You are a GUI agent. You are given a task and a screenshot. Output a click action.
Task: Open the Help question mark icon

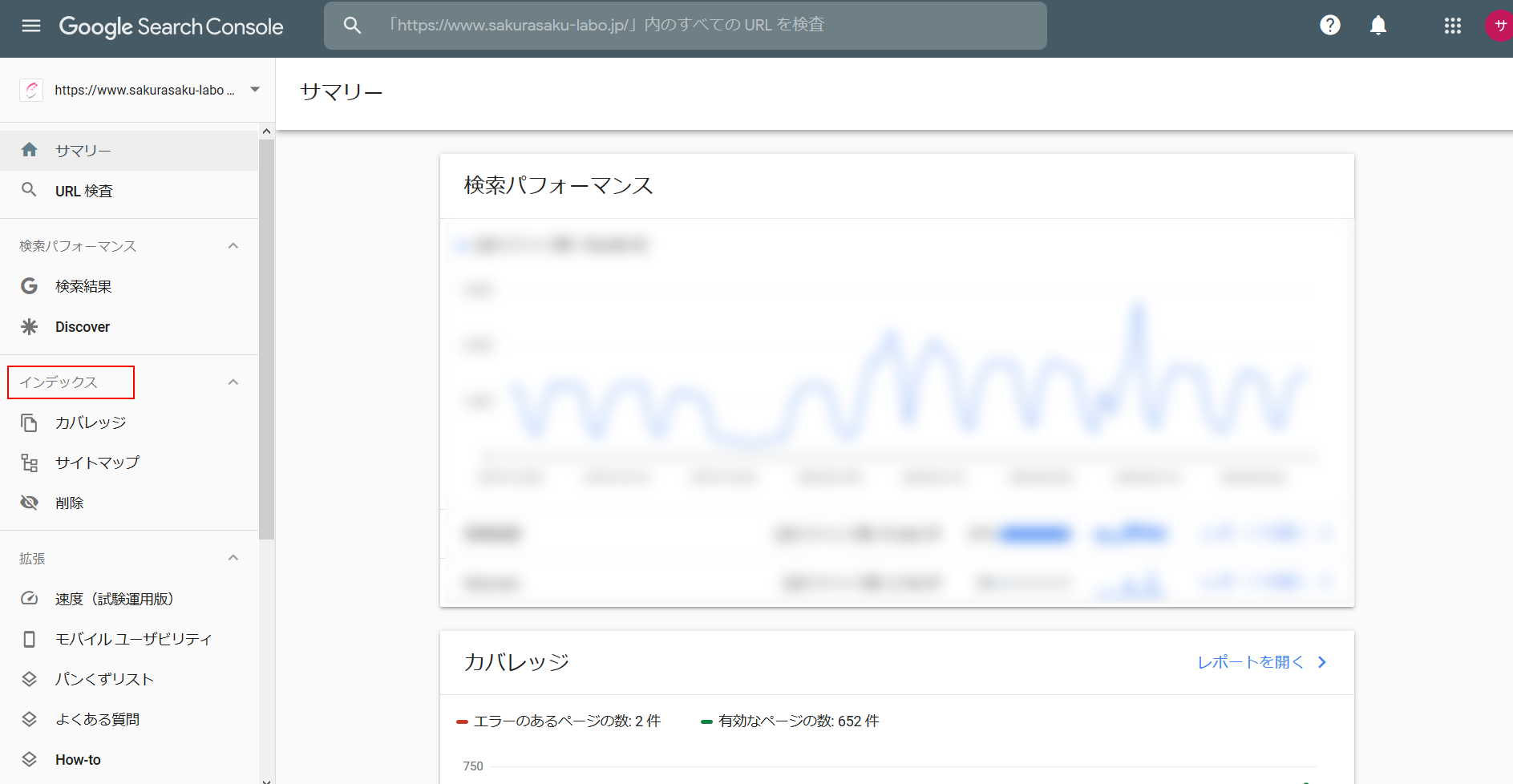[x=1330, y=25]
